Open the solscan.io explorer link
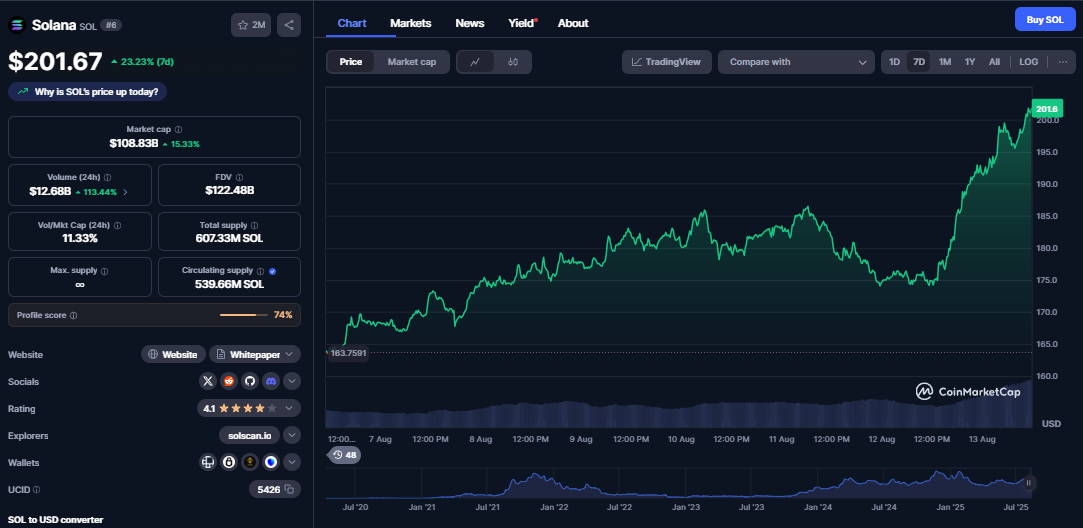Image resolution: width=1083 pixels, height=528 pixels. 249,435
